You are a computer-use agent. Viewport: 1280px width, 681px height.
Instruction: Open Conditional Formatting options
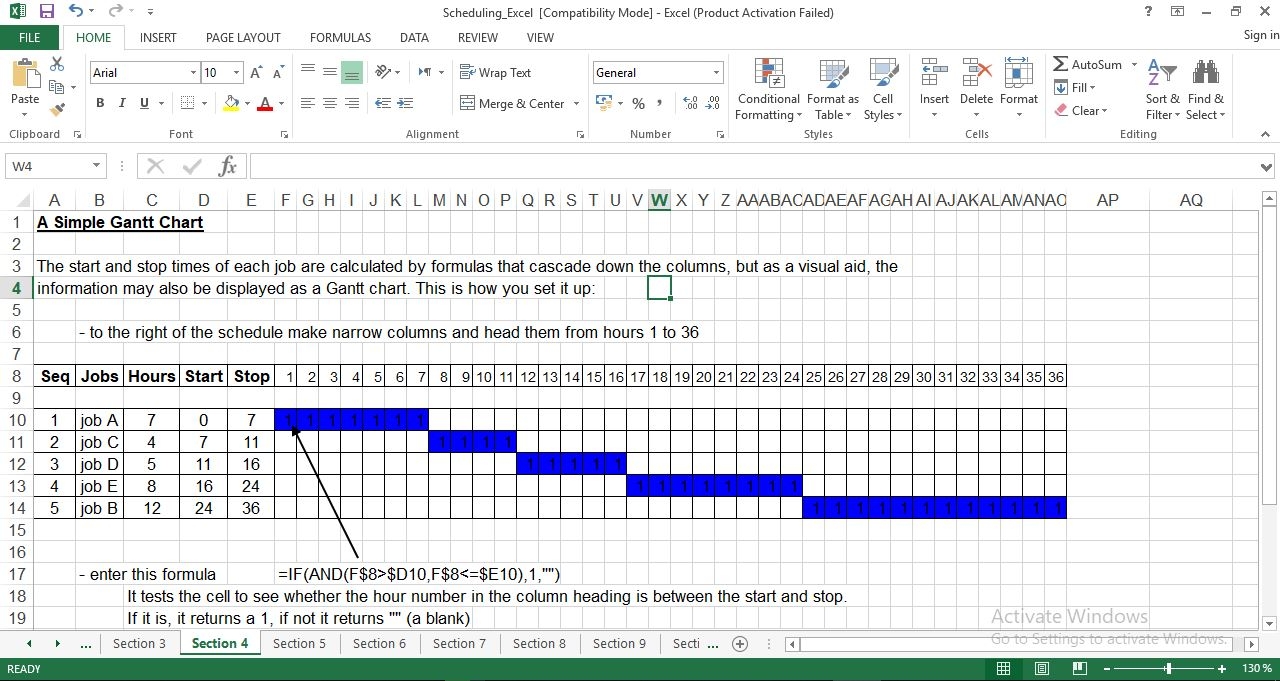pos(768,90)
